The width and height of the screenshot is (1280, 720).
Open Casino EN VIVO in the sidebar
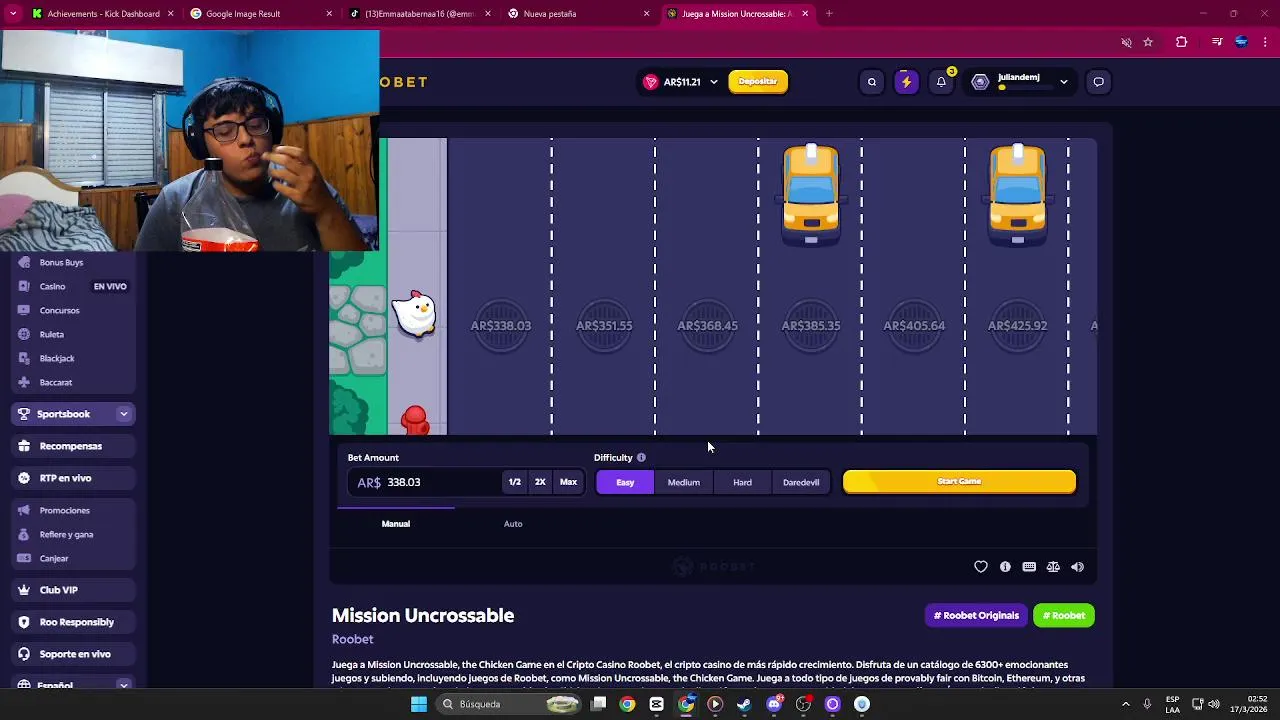point(72,286)
